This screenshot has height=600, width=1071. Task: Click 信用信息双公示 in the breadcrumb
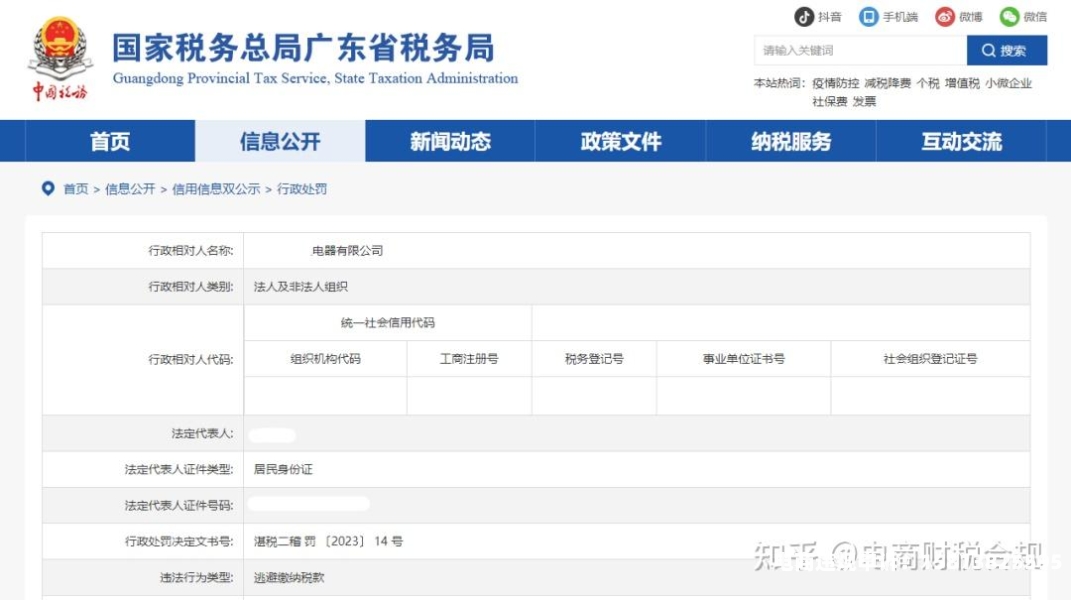[216, 189]
